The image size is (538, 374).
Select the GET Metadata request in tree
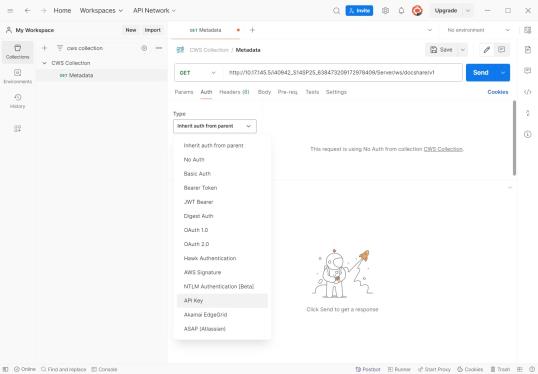(102, 75)
